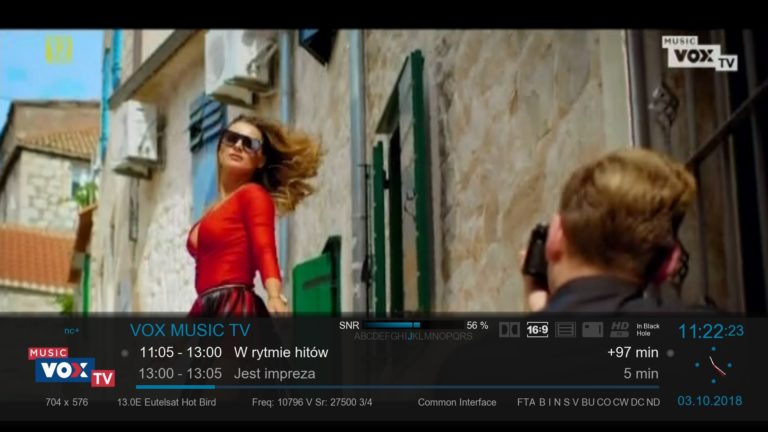Click the programme progress bar
The height and width of the screenshot is (432, 768).
(x=397, y=387)
